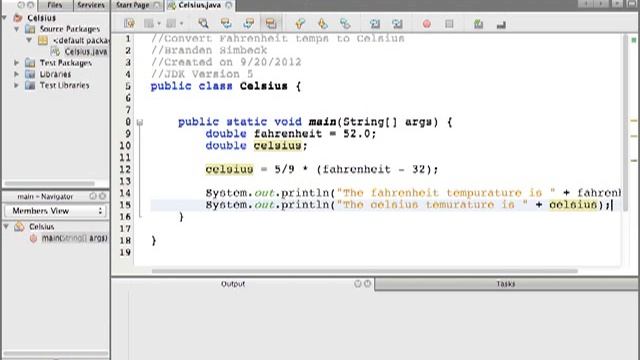Find previous occurrence toolbar icon
This screenshot has height=360, width=640.
(x=226, y=24)
